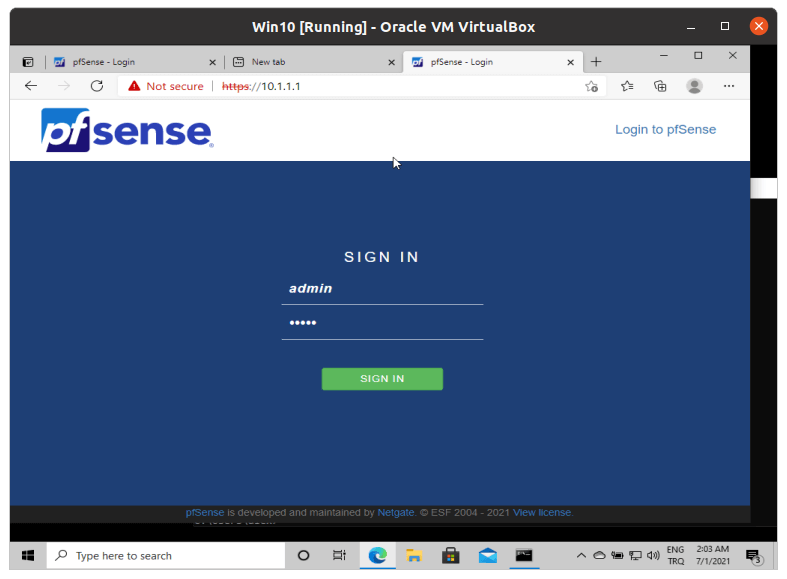Show hidden system tray icons

click(581, 555)
